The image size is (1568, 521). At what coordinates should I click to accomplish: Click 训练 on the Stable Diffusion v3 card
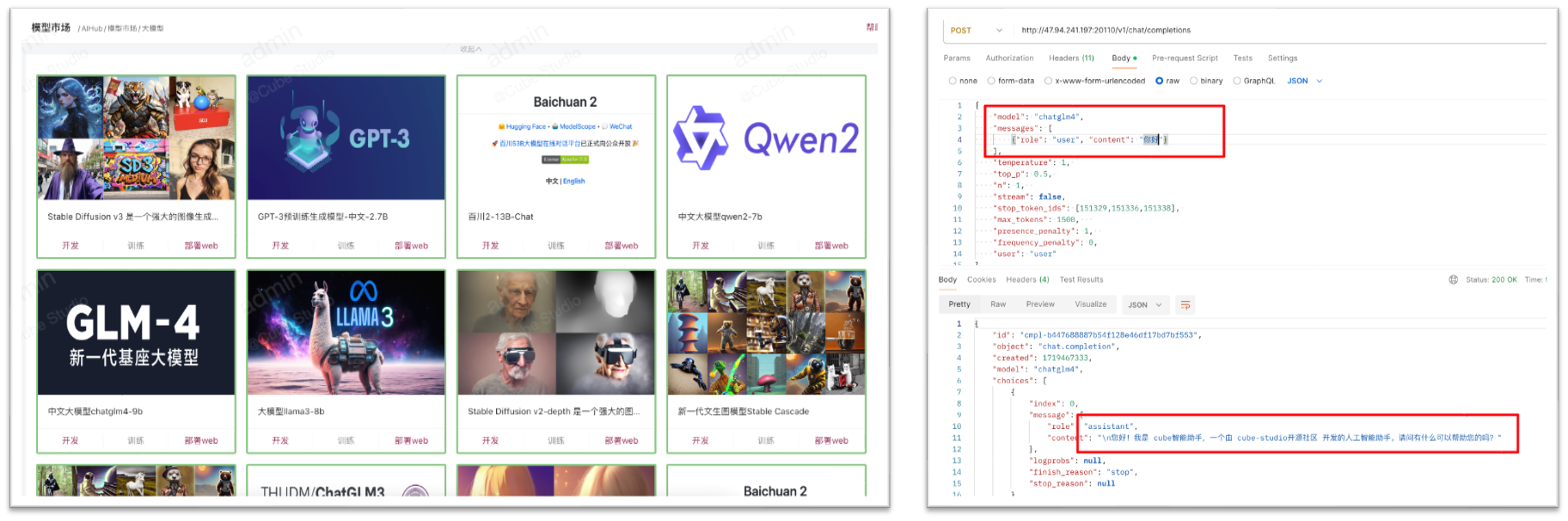point(136,246)
